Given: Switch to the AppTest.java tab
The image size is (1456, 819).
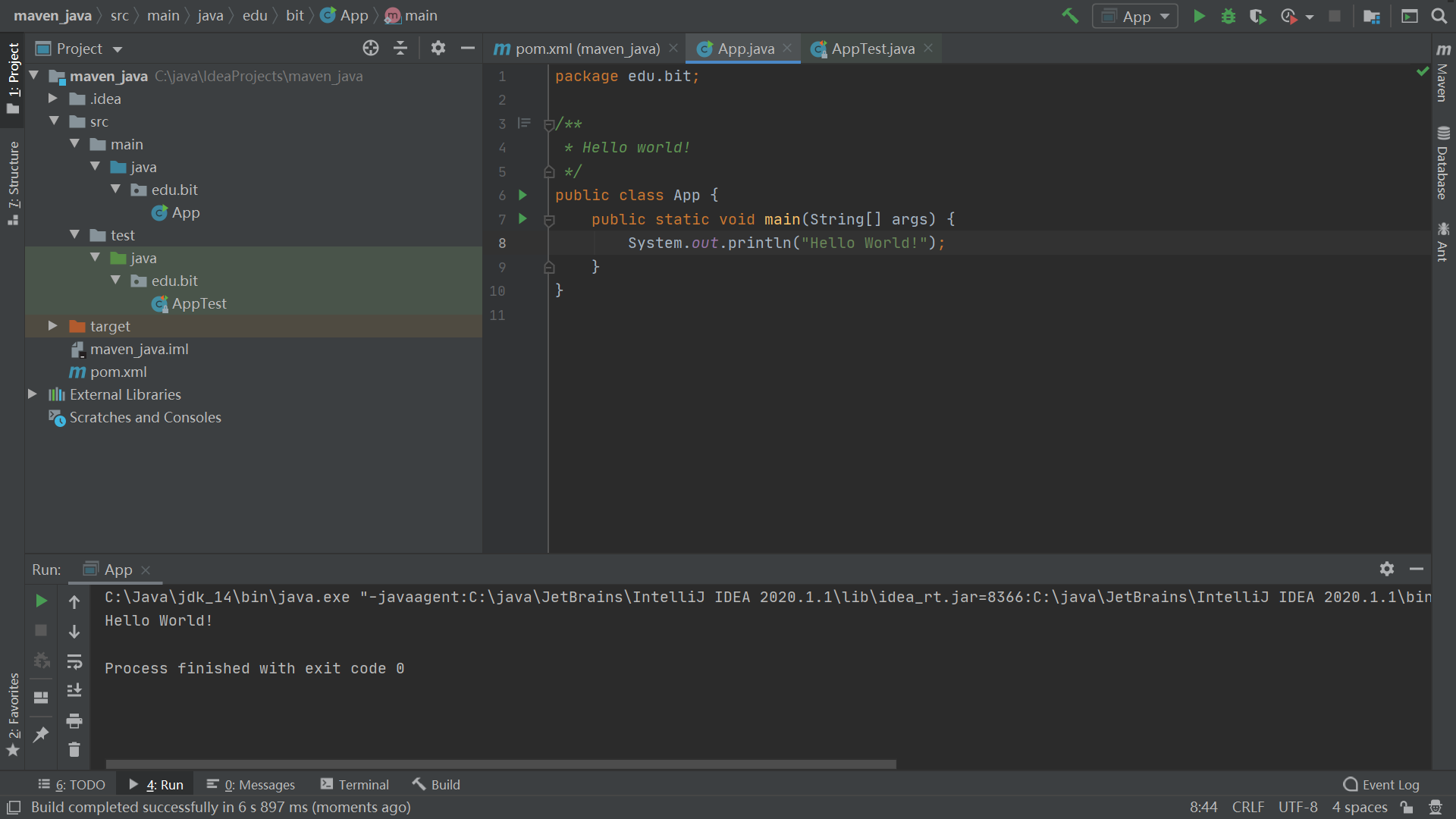Looking at the screenshot, I should (871, 48).
